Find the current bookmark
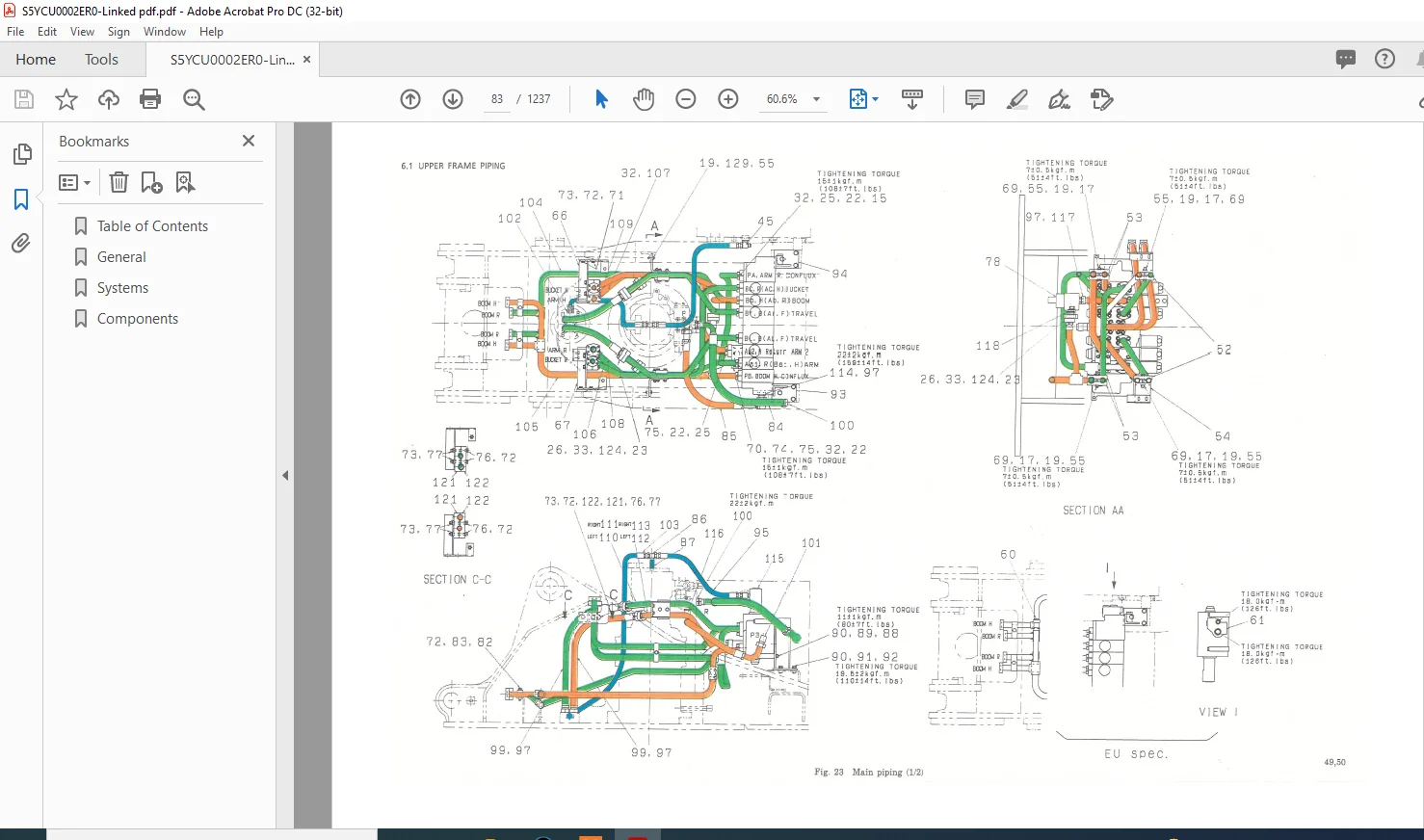Screen dimensions: 1424x840 tap(185, 182)
